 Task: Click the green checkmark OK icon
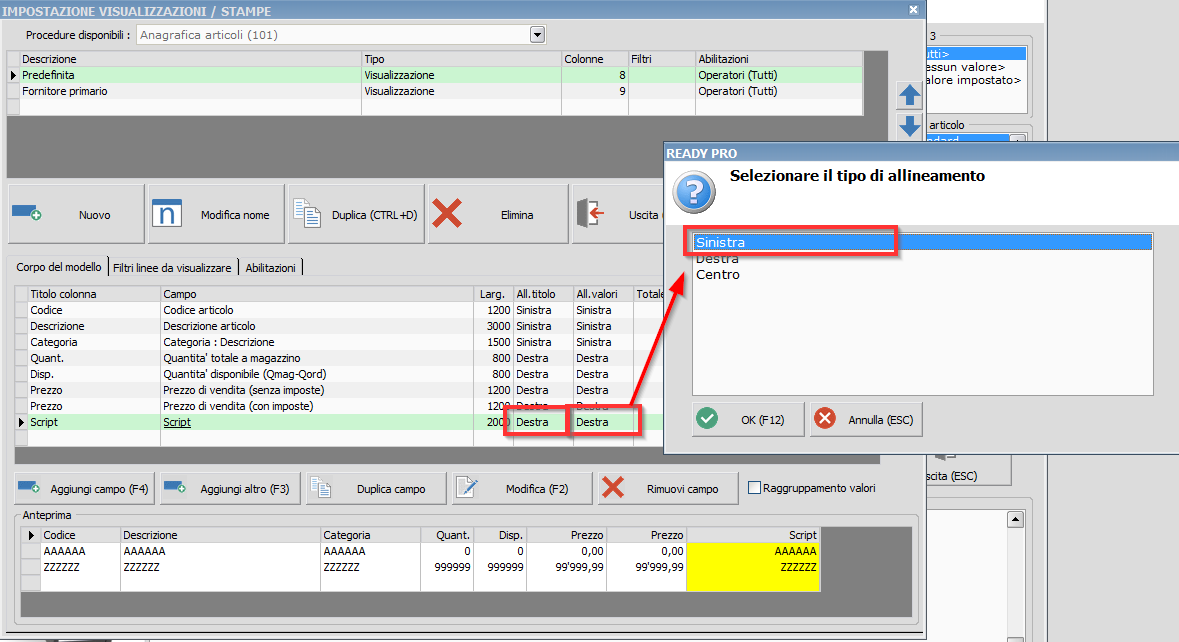tap(707, 419)
